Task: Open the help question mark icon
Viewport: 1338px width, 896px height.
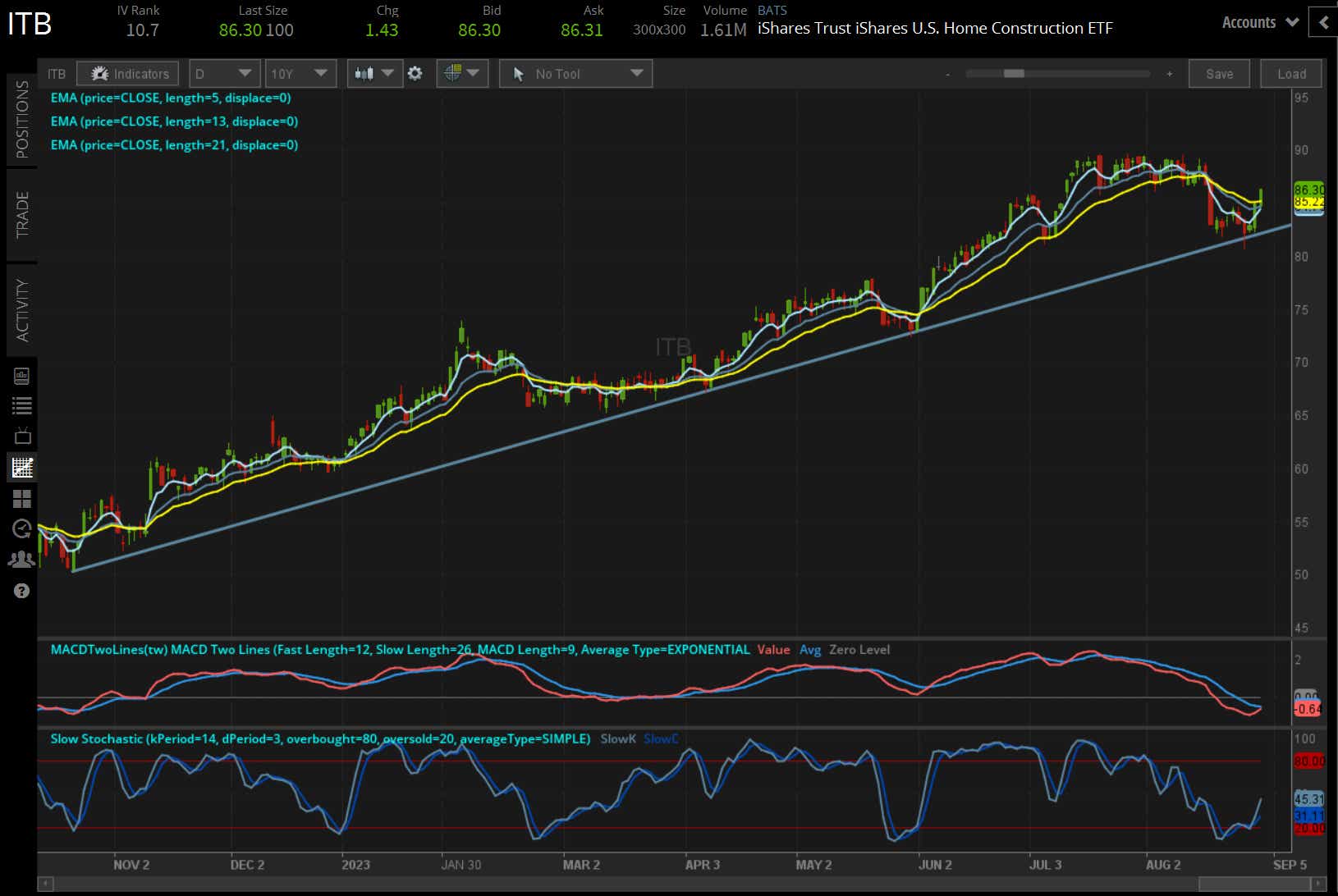Action: [22, 591]
